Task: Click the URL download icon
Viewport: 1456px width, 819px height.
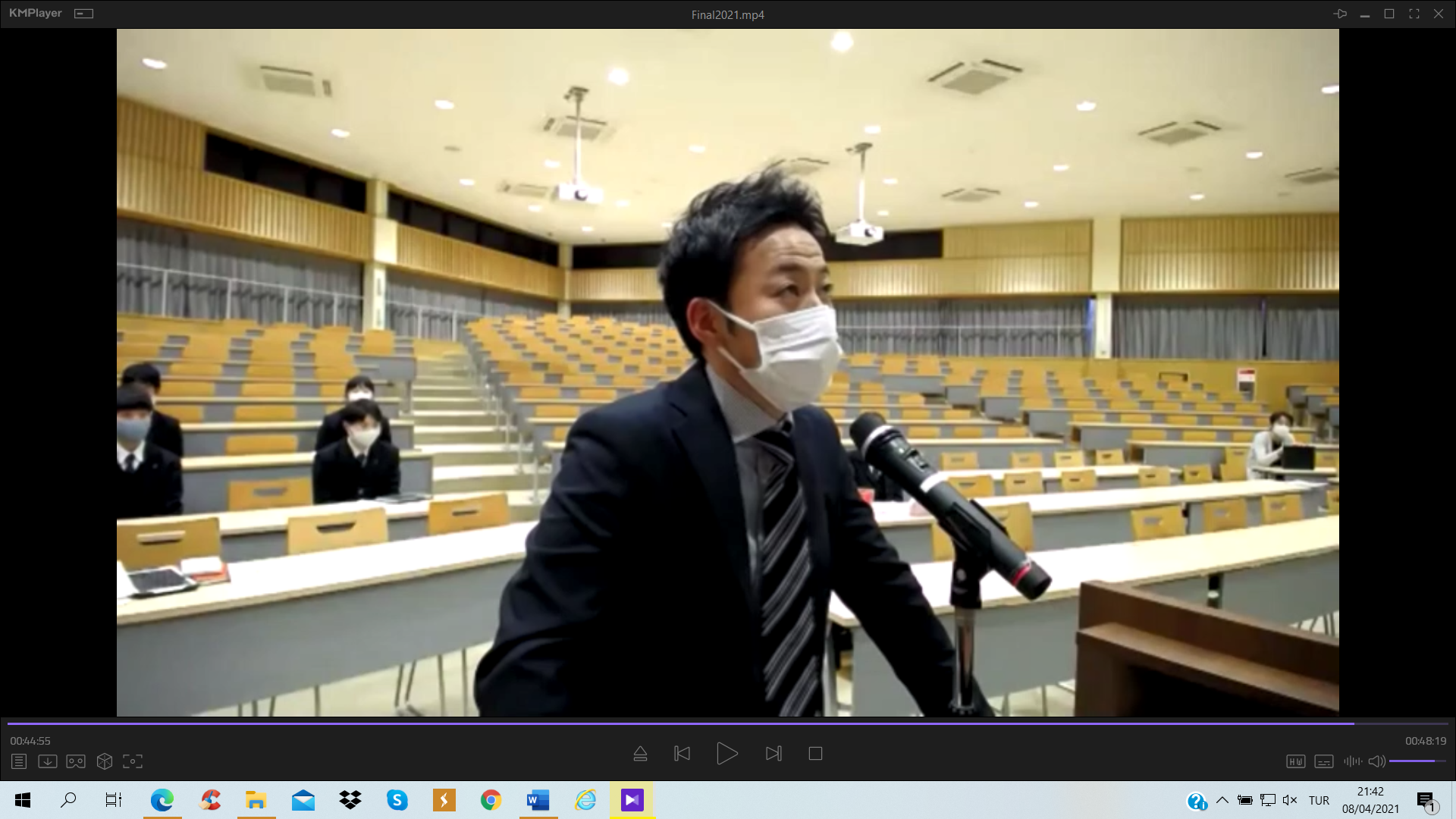Action: pos(47,761)
